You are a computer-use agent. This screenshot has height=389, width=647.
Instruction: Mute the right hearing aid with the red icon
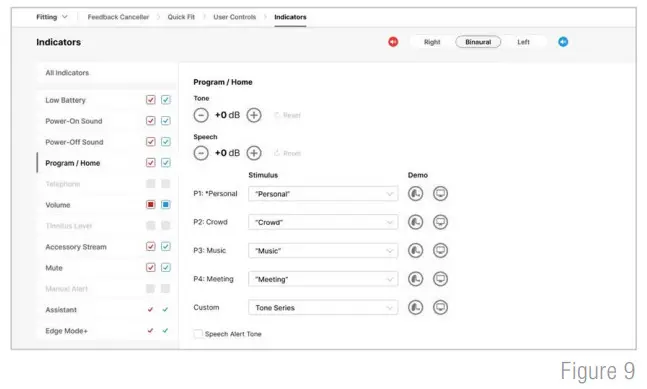(x=393, y=42)
